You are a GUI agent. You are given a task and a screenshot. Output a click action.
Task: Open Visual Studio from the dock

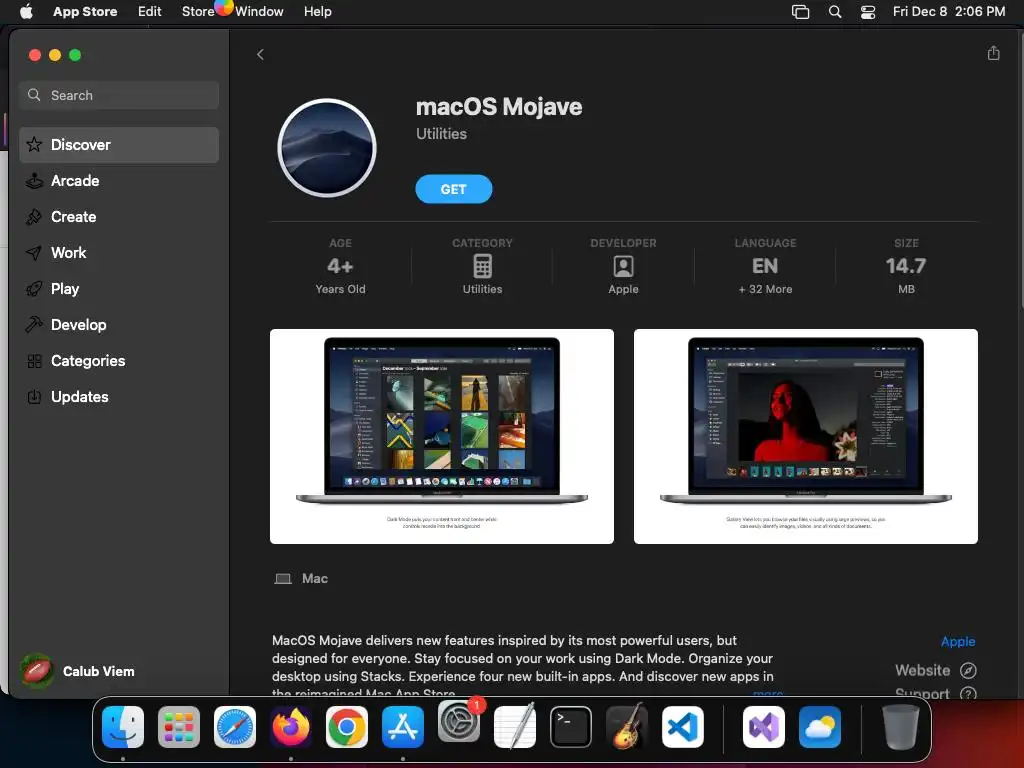pos(763,727)
